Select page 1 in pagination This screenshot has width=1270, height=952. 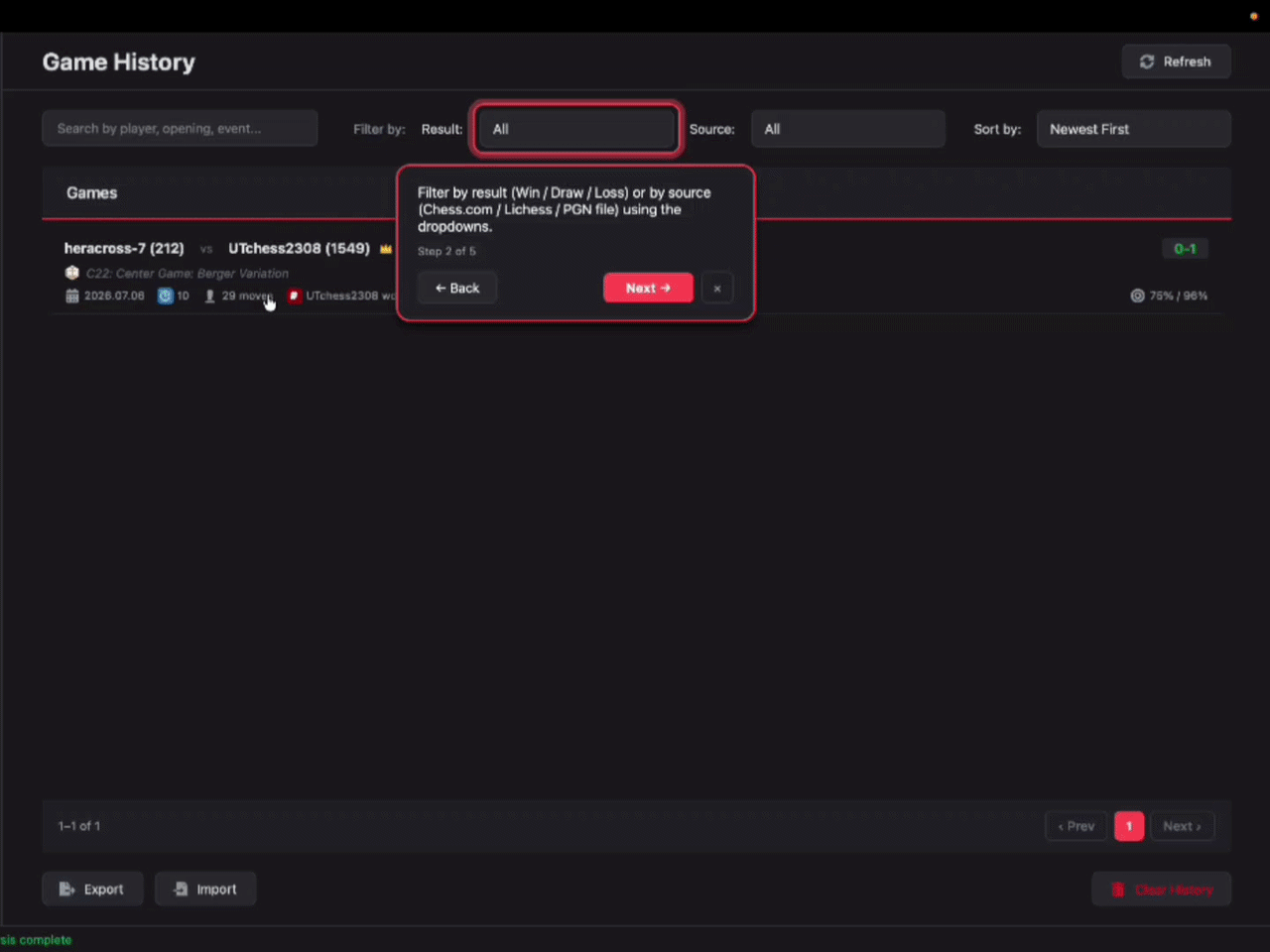pos(1129,826)
